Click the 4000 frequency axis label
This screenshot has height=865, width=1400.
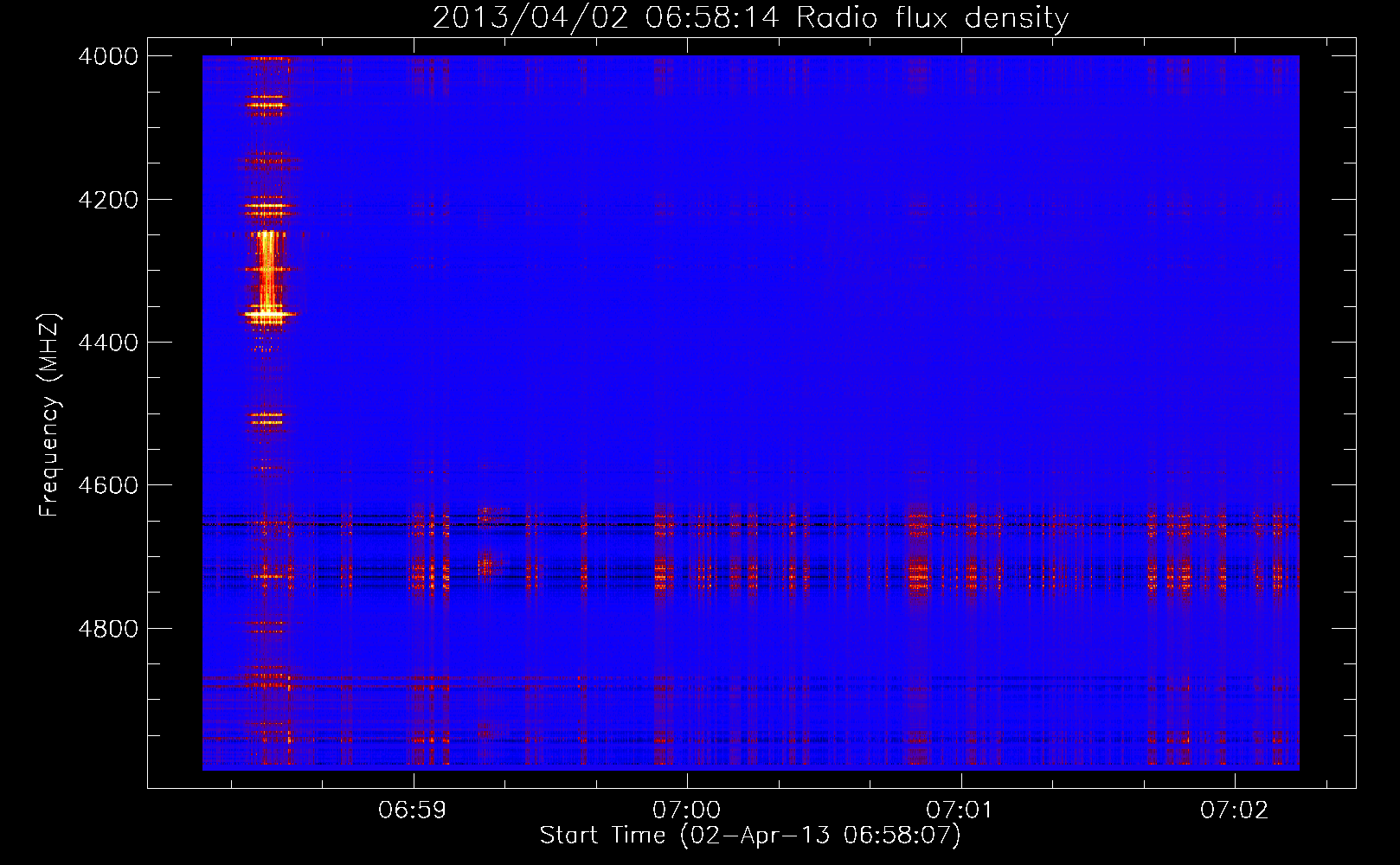108,56
